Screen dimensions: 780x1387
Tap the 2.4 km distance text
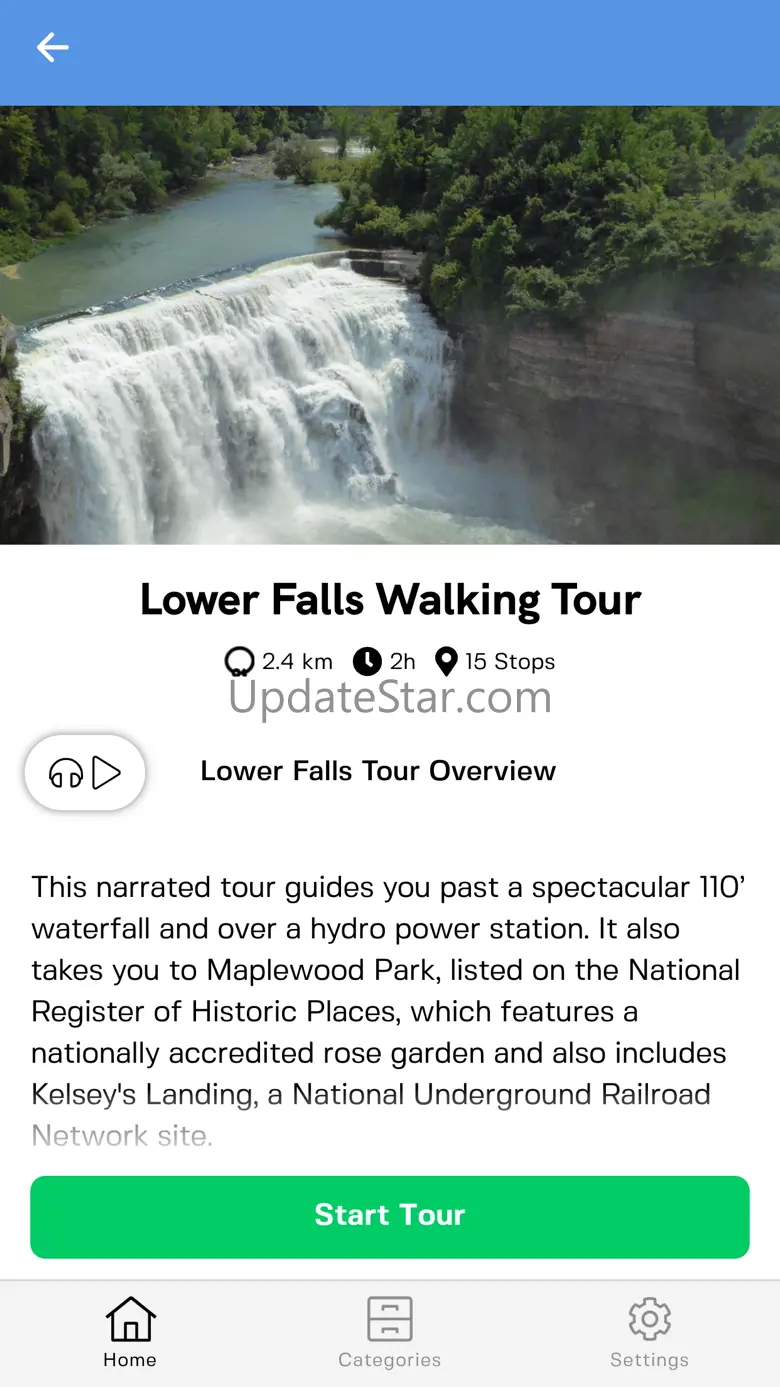[297, 662]
